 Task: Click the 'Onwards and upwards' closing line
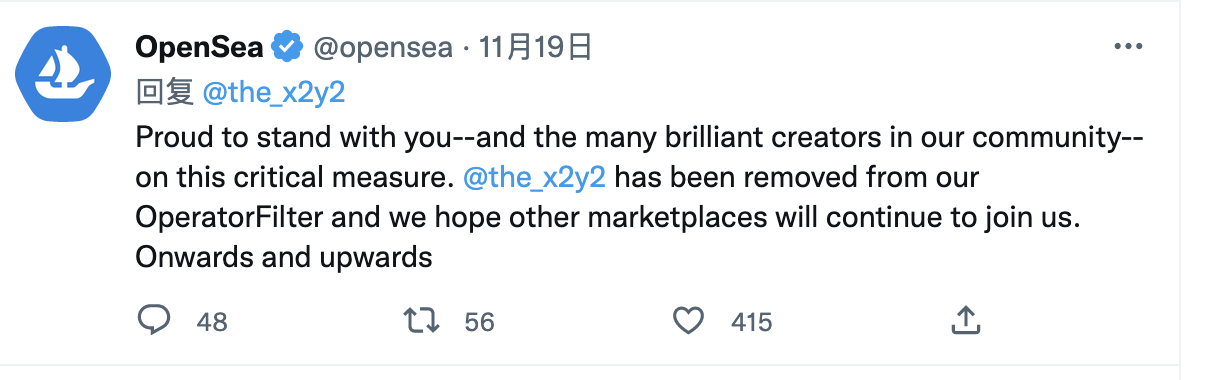click(x=284, y=257)
